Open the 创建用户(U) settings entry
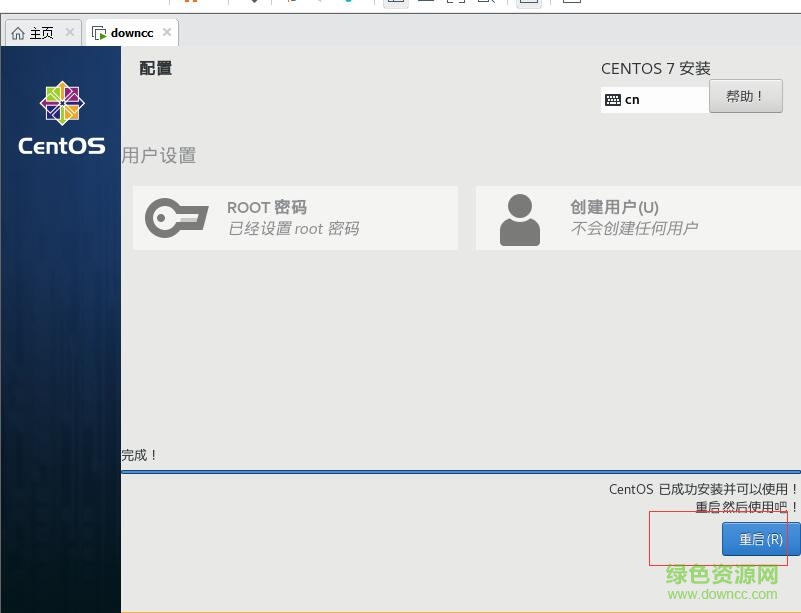The width and height of the screenshot is (801, 613). pos(637,218)
